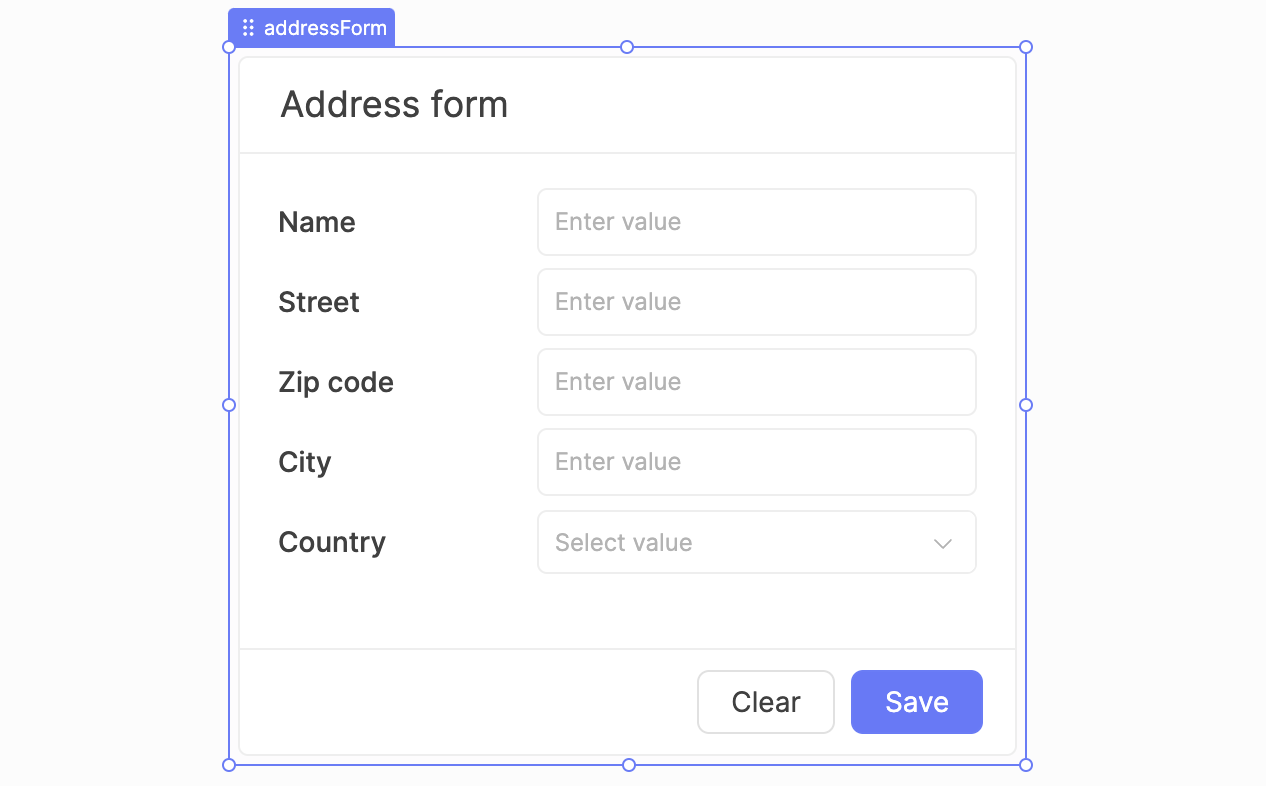Click the bottom-left resize handle
The height and width of the screenshot is (786, 1266).
pos(229,765)
